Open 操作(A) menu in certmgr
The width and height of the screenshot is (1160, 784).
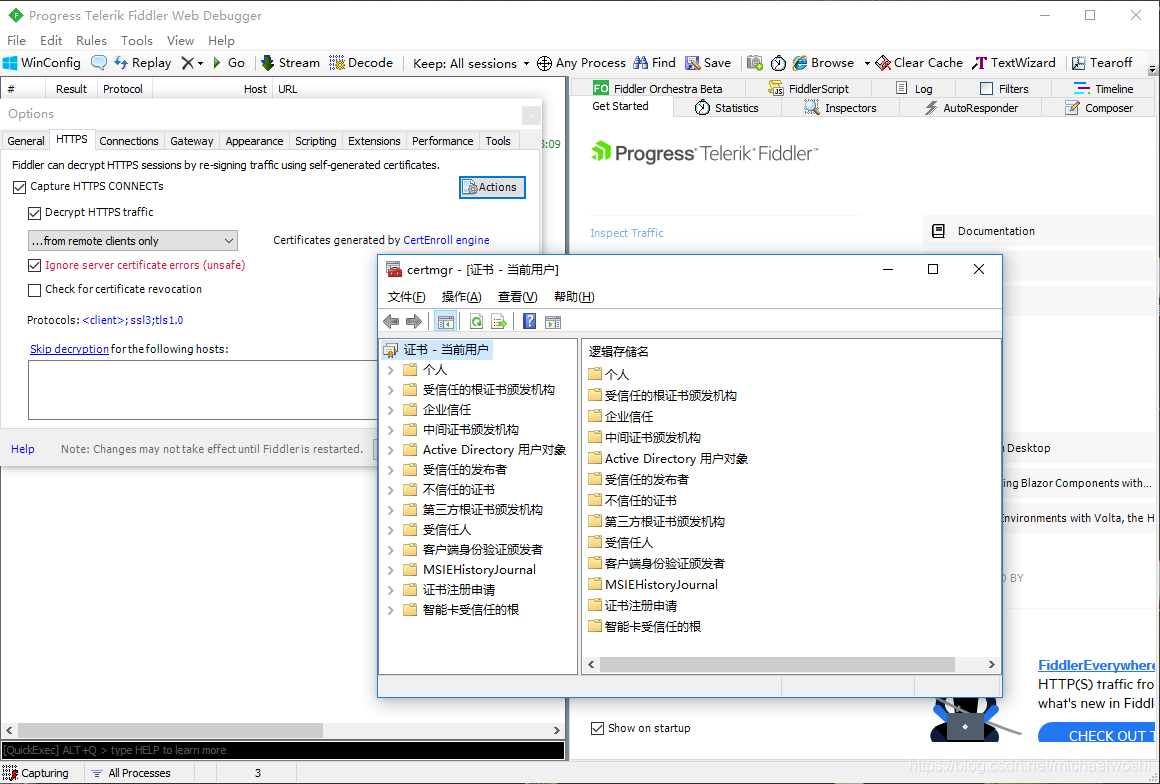pyautogui.click(x=462, y=297)
